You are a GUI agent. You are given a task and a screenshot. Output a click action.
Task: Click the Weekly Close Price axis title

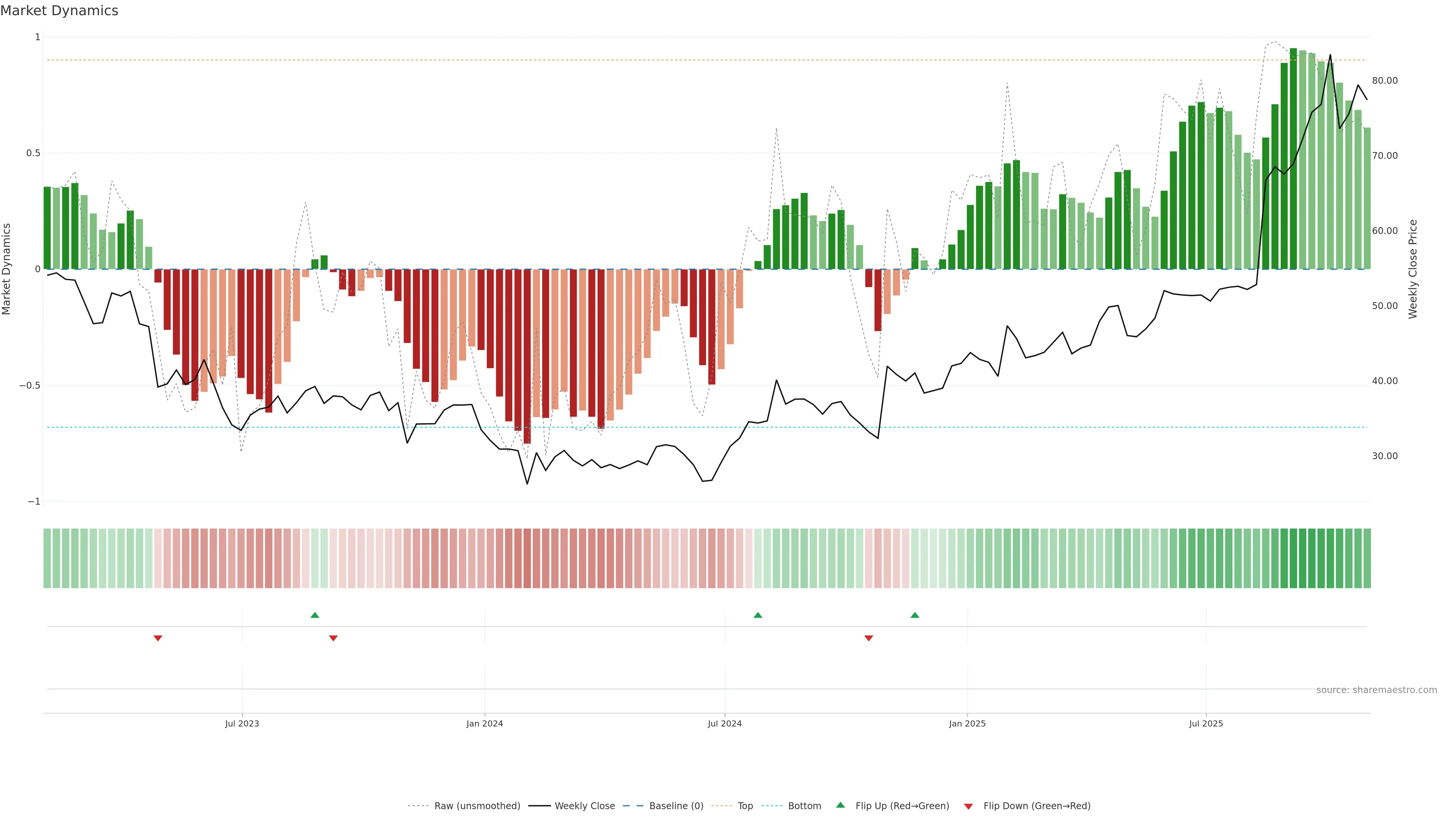tap(1412, 269)
